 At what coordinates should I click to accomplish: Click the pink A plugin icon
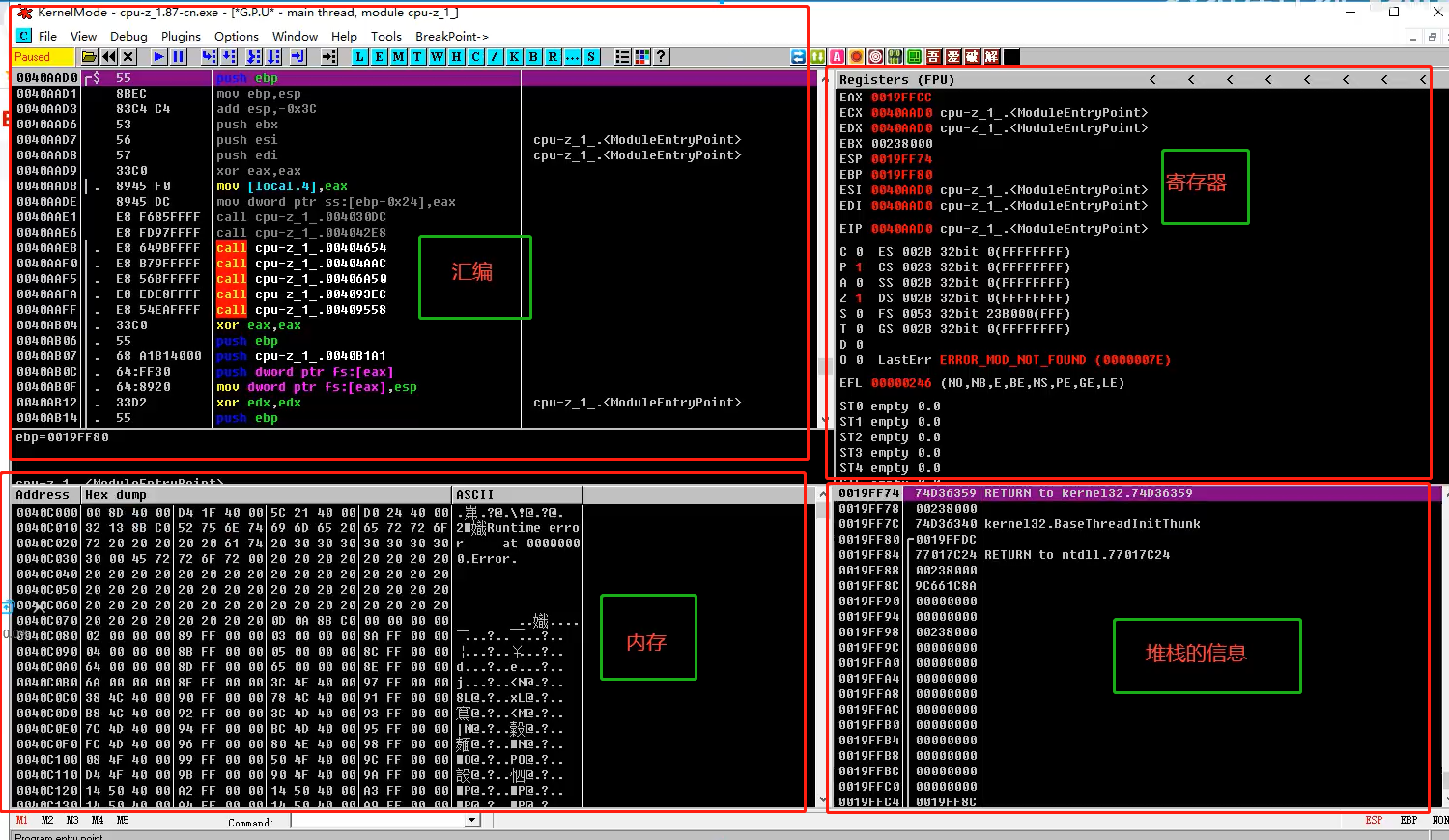point(837,57)
